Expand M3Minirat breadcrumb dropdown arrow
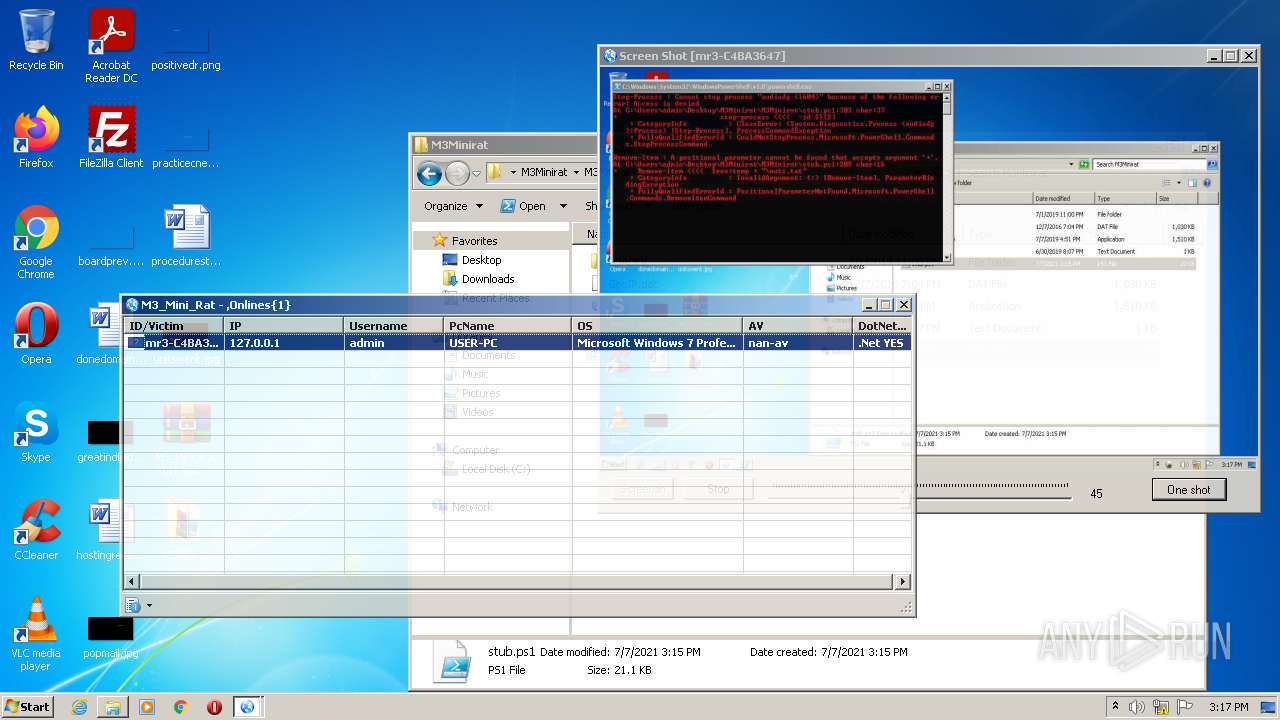1280x720 pixels. (577, 172)
